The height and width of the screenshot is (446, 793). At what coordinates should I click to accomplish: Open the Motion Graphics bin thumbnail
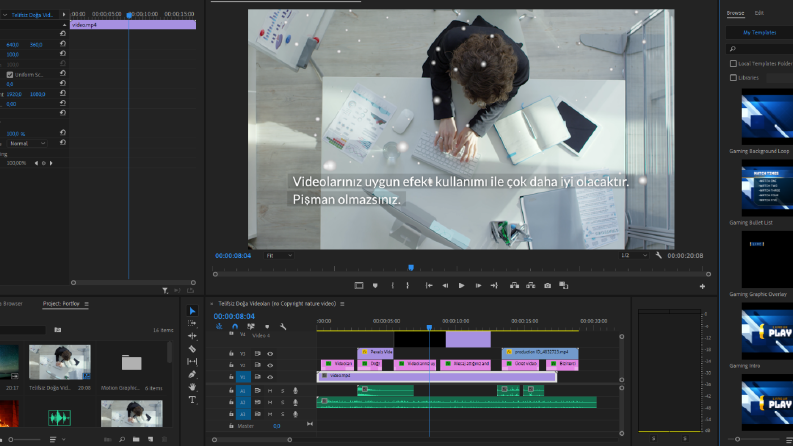coord(131,362)
